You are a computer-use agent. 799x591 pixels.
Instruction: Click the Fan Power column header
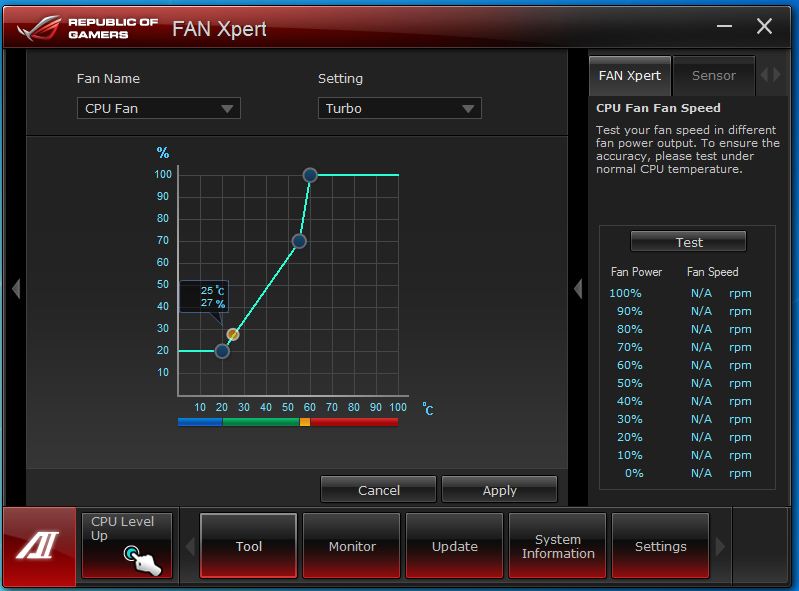(x=636, y=272)
